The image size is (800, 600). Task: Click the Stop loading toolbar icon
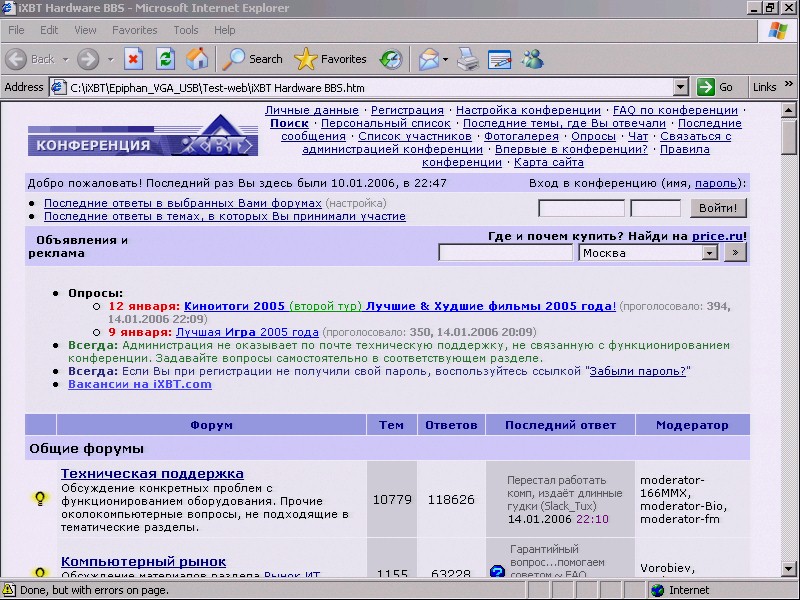click(133, 59)
